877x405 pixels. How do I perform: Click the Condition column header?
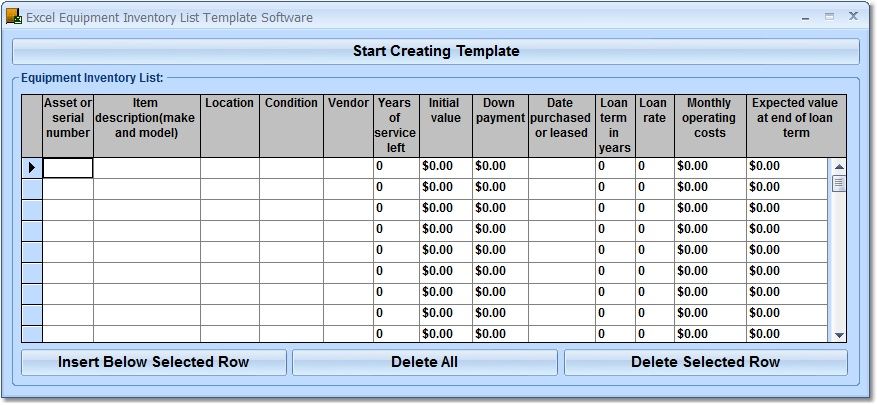[x=291, y=126]
